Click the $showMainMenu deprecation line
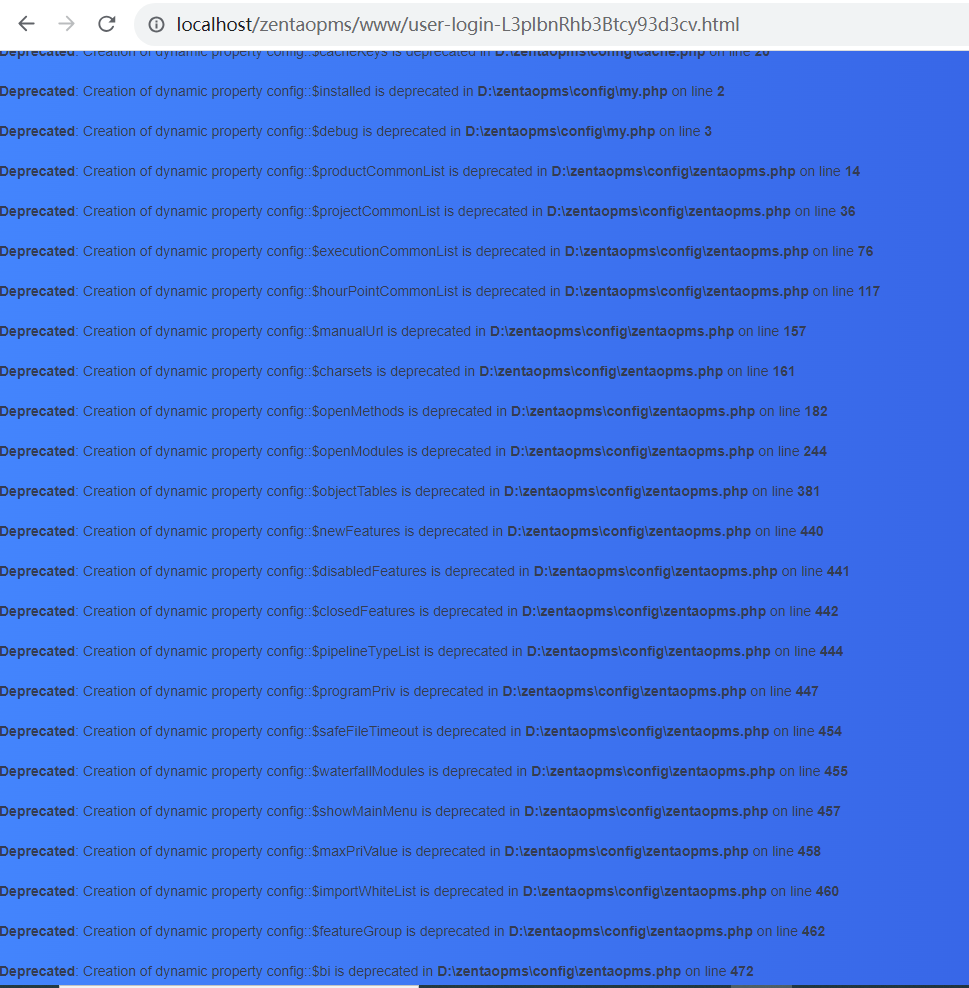The height and width of the screenshot is (988, 969). tap(420, 812)
